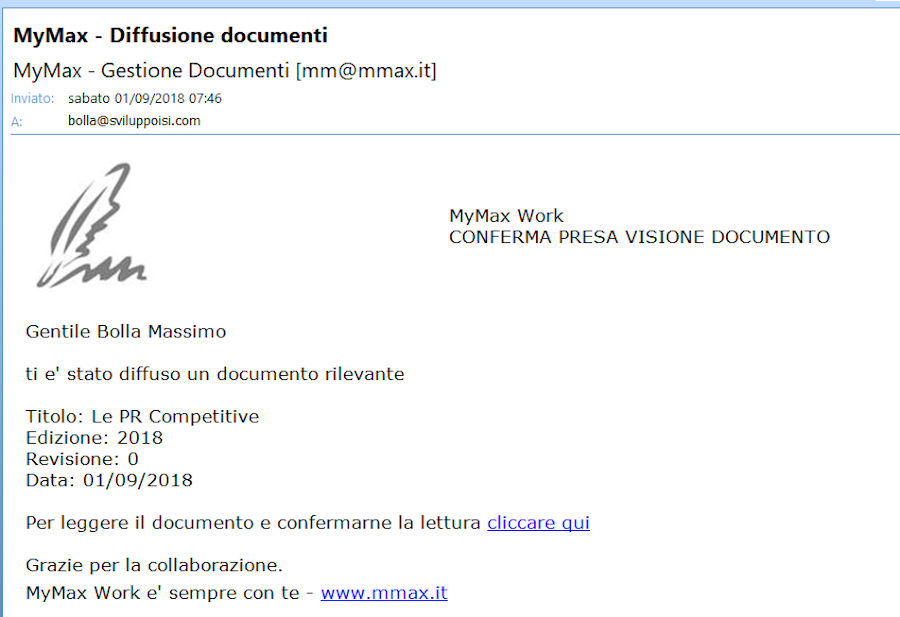Click line 'ti e' stato diffuso un documento rilevante'
The image size is (900, 617).
(x=215, y=374)
